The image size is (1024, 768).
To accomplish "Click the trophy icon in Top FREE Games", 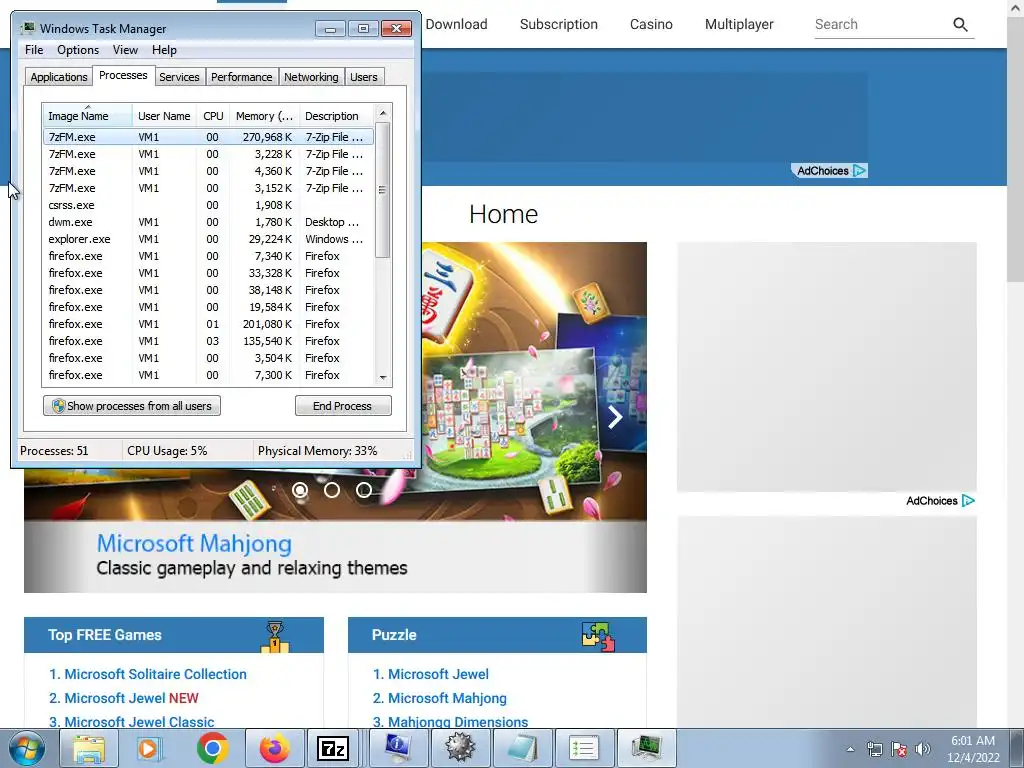I will pos(275,636).
